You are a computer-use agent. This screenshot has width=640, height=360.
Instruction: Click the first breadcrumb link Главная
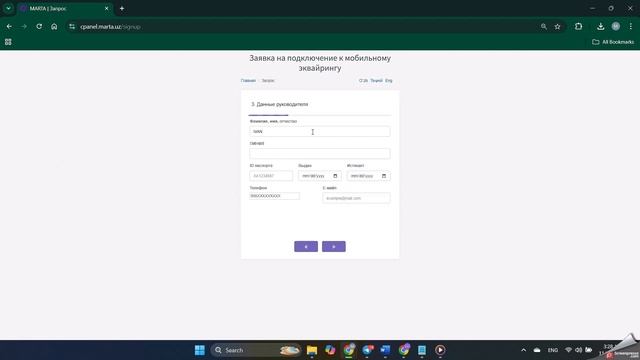coord(248,81)
